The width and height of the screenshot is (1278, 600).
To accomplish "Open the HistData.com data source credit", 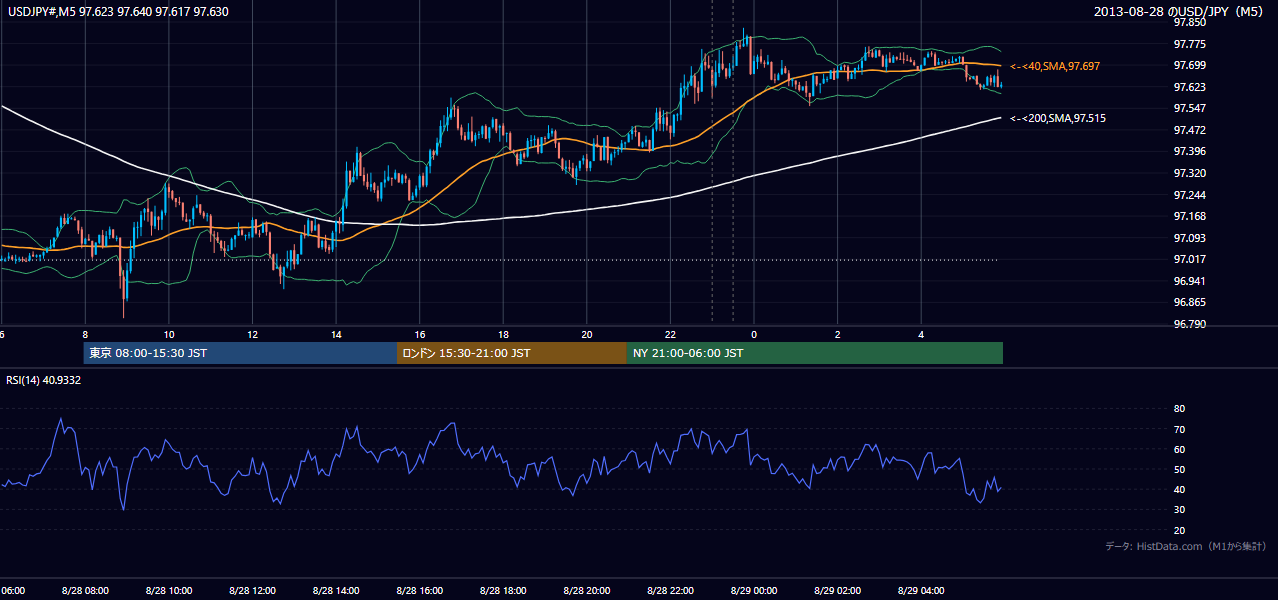I will point(1186,546).
